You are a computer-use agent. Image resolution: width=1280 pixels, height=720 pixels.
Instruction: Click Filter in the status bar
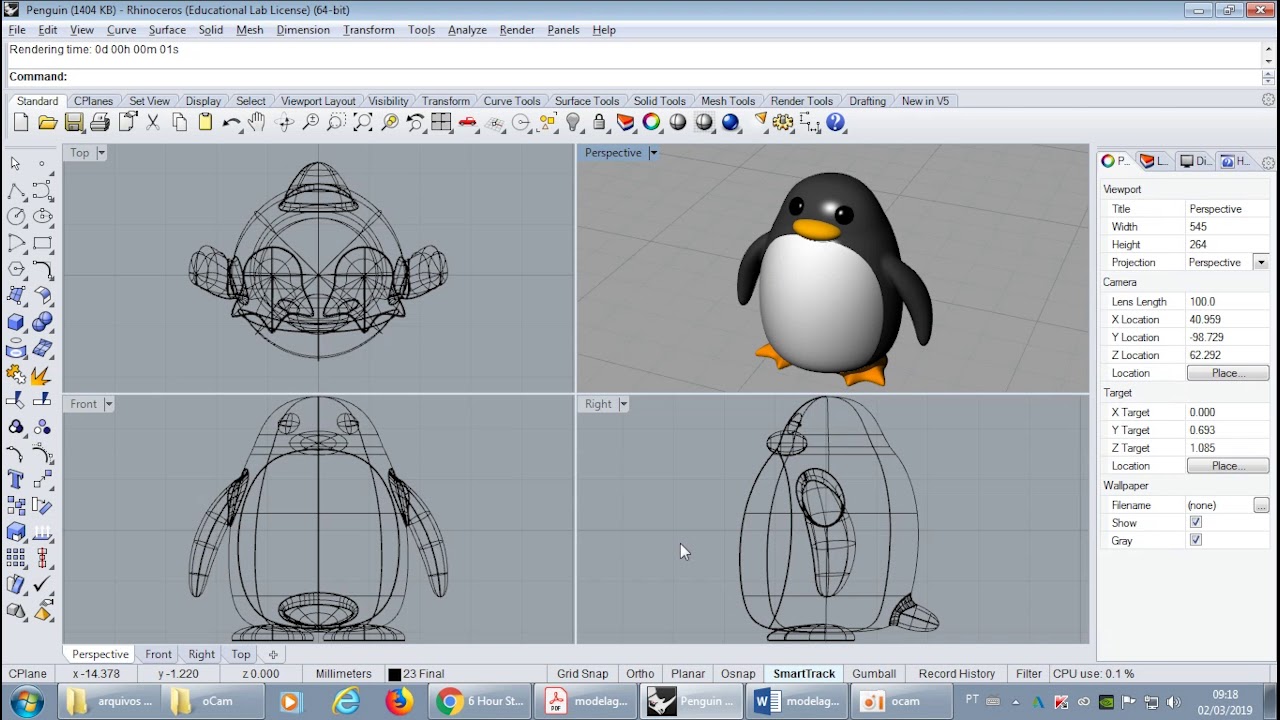pyautogui.click(x=1028, y=674)
